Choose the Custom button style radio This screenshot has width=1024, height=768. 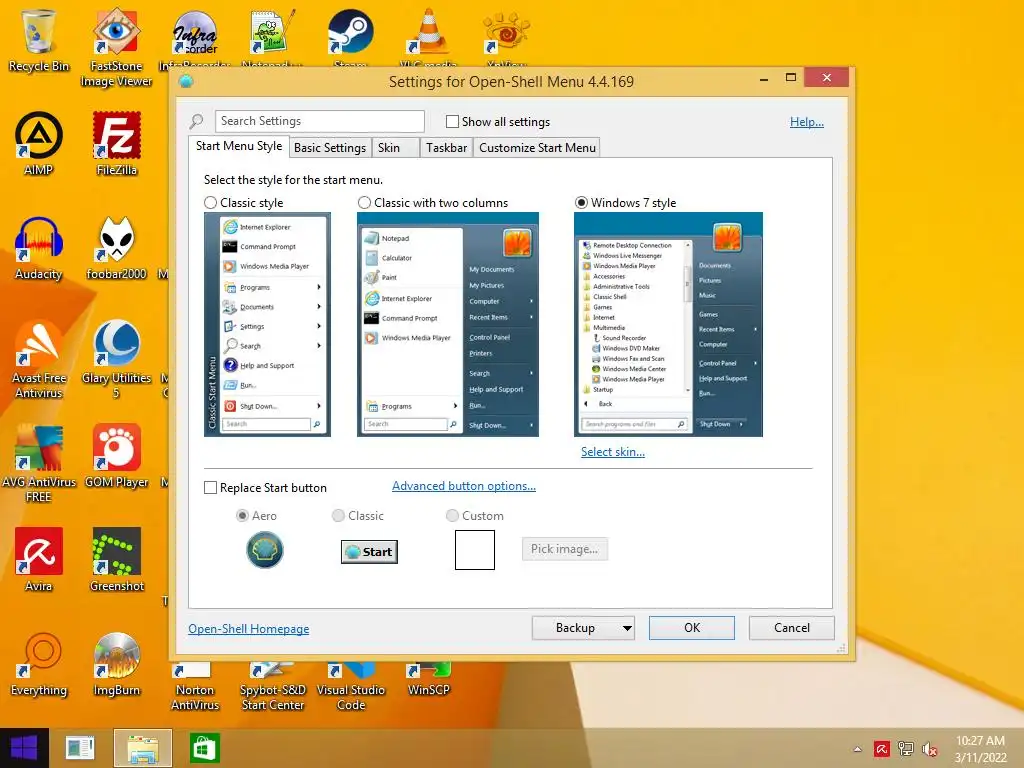click(452, 515)
